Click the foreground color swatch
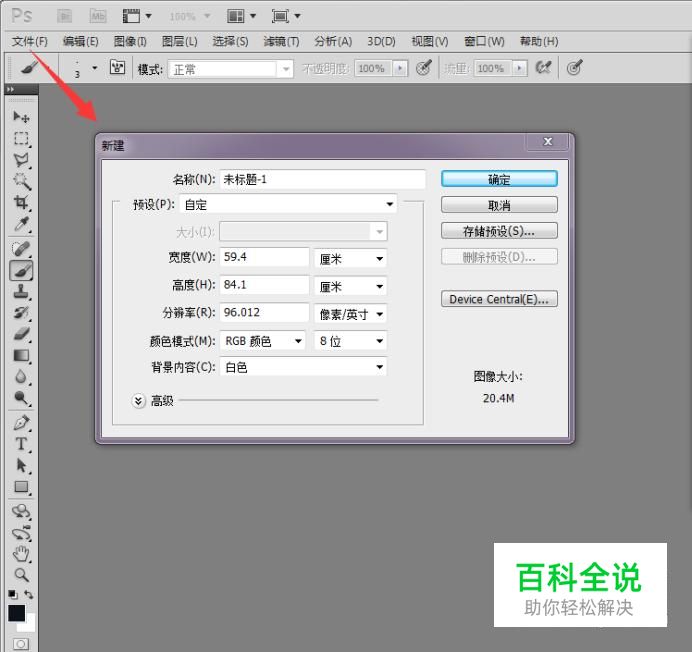The image size is (692, 652). pos(16,613)
